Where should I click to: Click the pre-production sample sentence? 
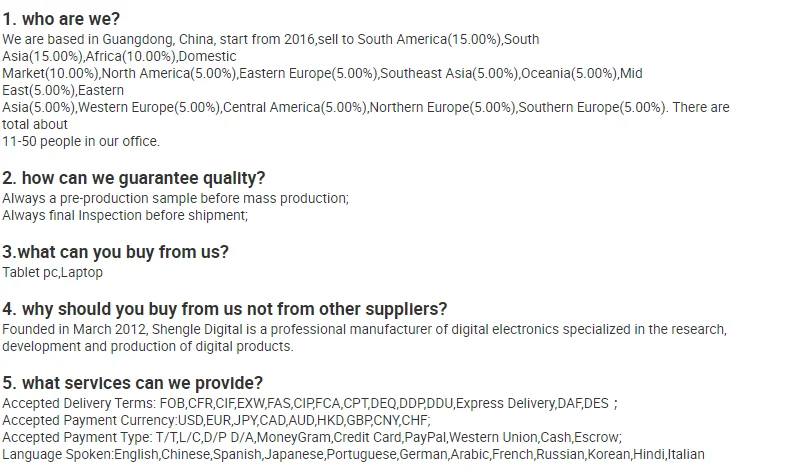pos(175,198)
